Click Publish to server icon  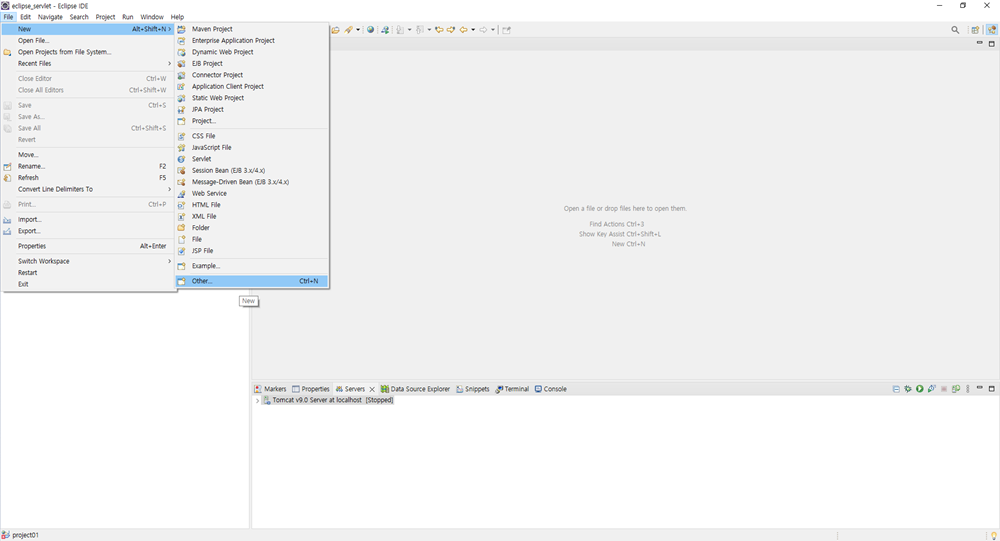(x=956, y=389)
